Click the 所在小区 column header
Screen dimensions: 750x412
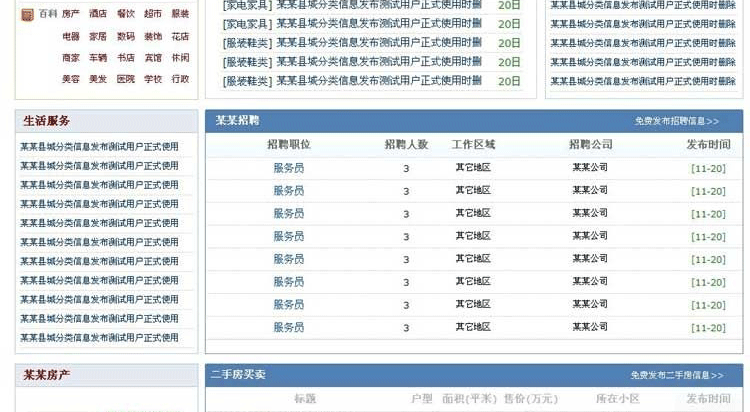[x=618, y=399]
